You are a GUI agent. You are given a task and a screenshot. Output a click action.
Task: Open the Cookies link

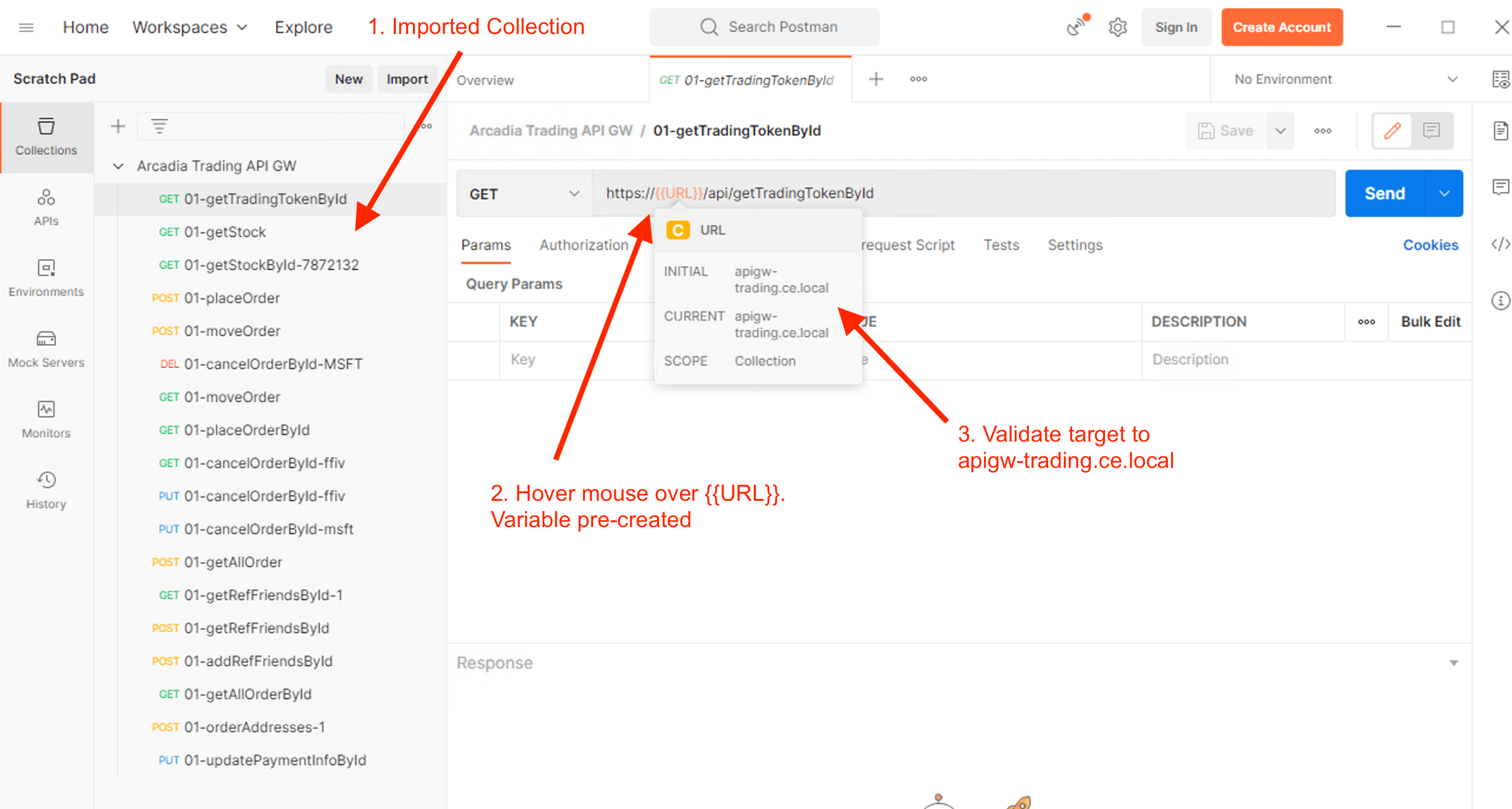[x=1430, y=245]
